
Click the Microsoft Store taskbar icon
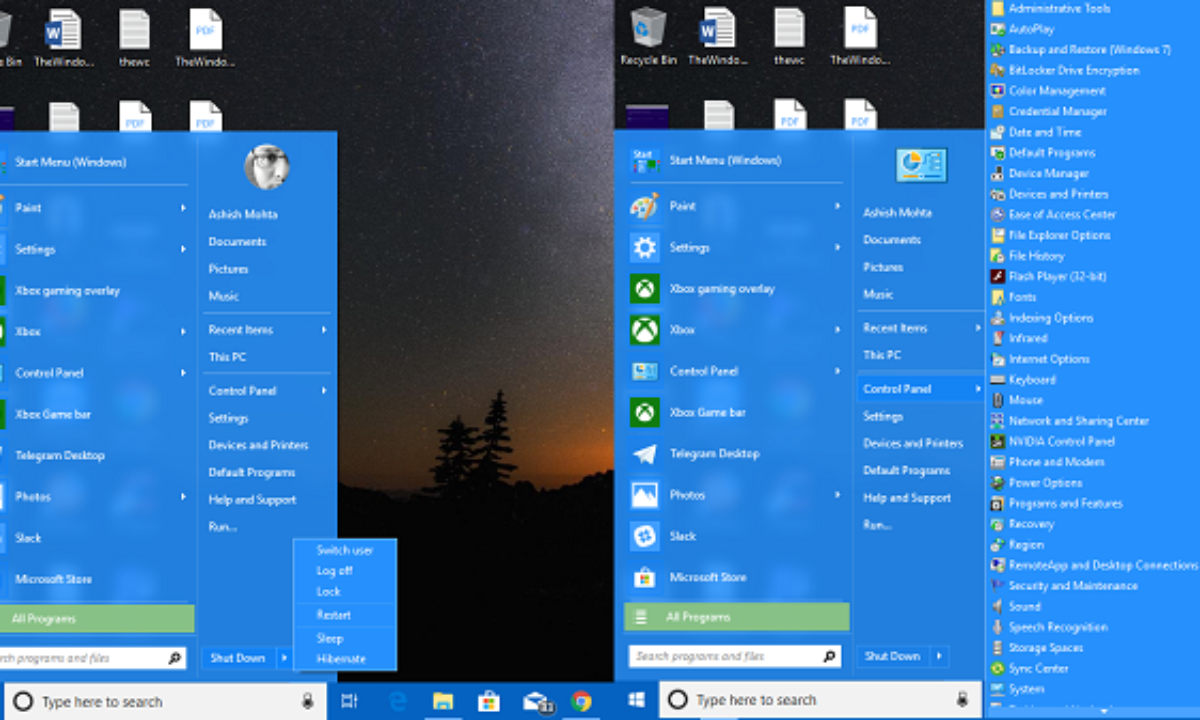coord(488,701)
